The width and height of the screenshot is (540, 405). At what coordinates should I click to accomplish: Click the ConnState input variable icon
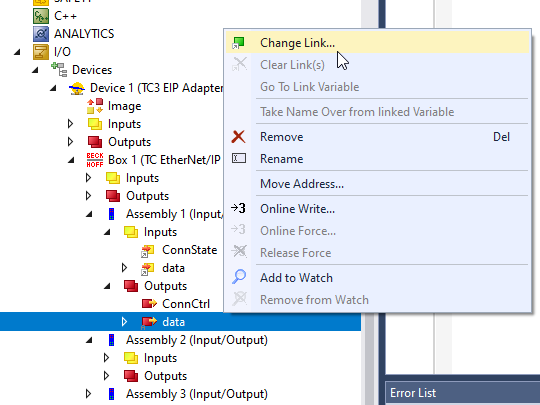[x=148, y=250]
